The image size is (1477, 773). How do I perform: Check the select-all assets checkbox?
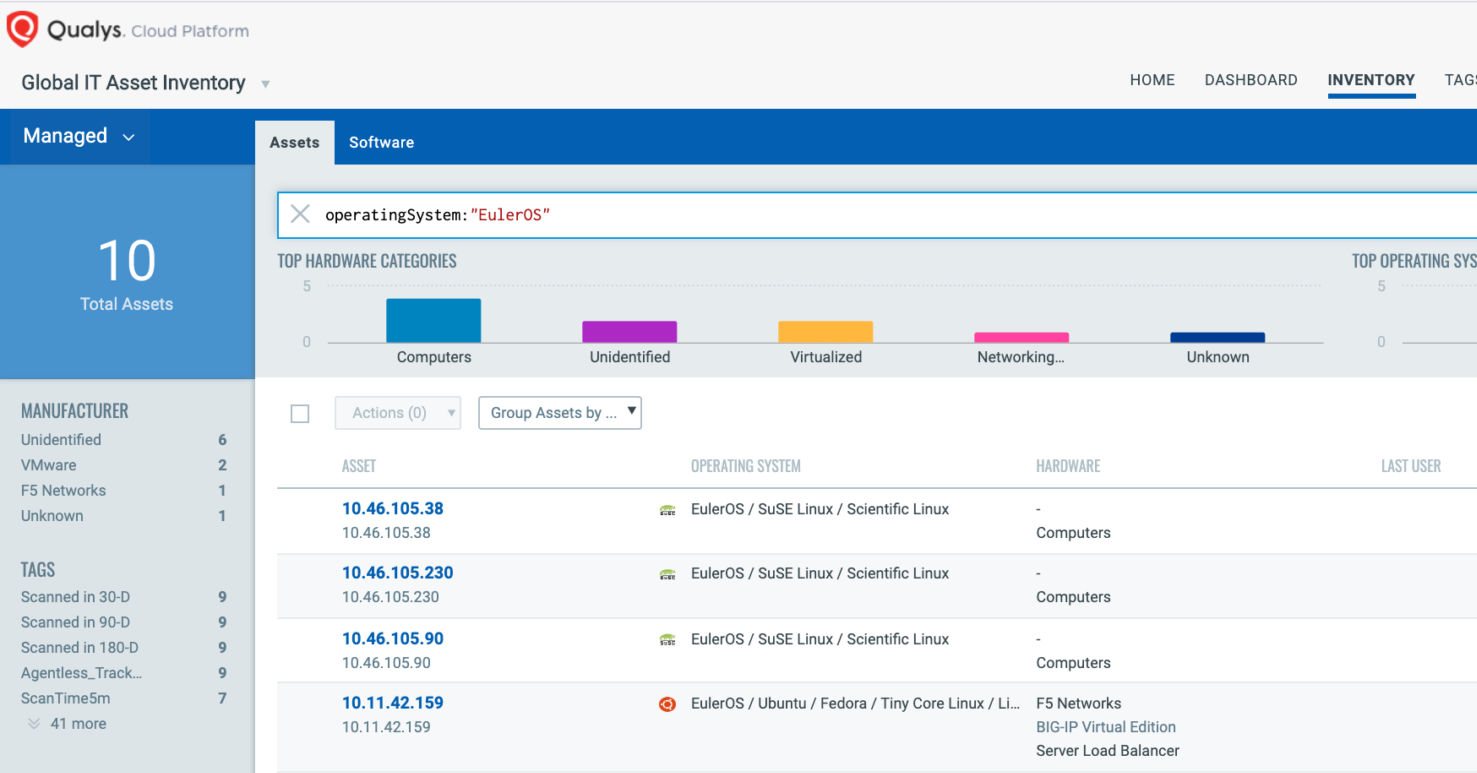pos(299,413)
